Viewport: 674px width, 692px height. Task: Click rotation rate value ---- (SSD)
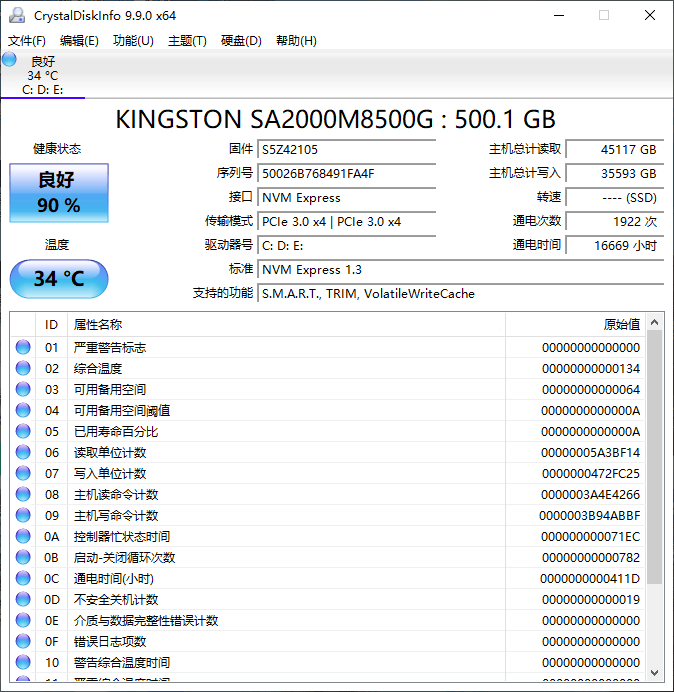click(x=614, y=198)
